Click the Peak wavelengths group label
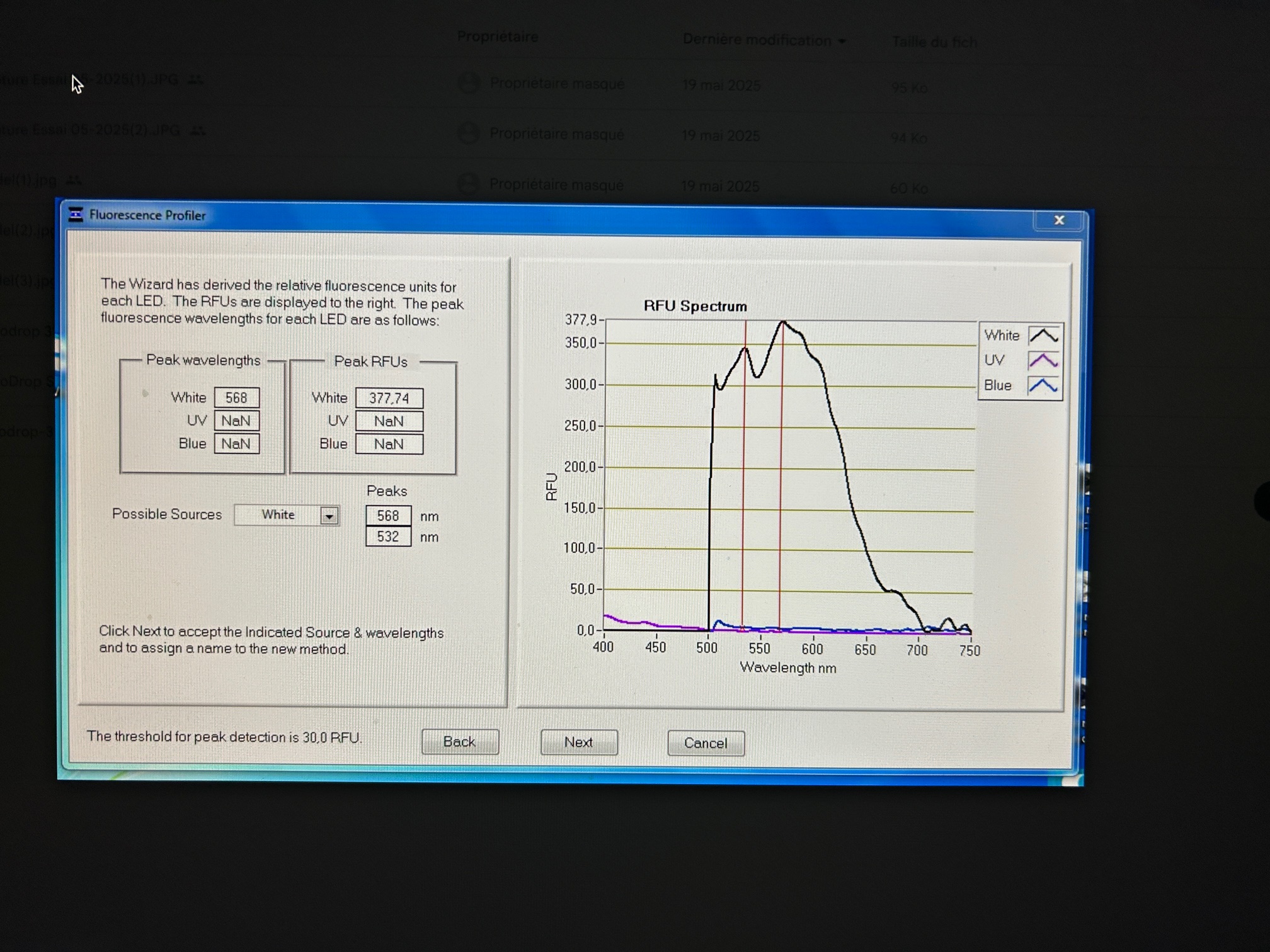This screenshot has width=1270, height=952. point(203,360)
